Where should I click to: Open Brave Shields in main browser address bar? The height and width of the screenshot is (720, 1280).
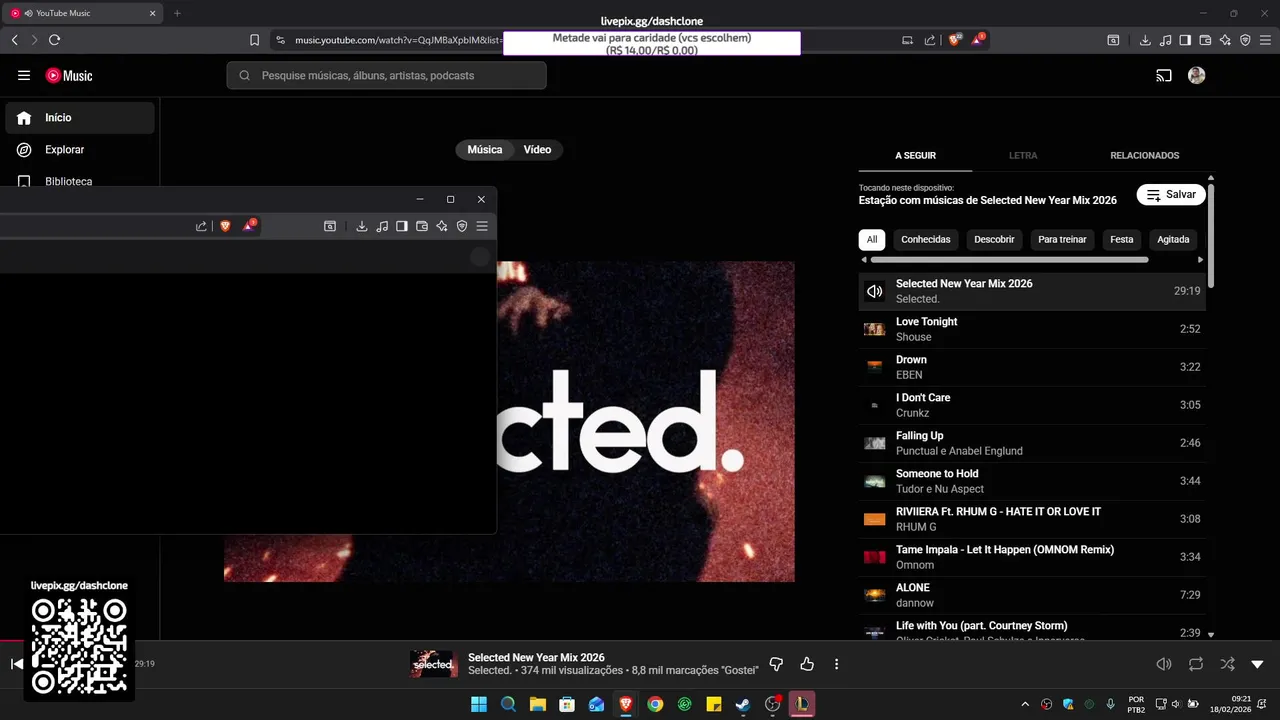[x=956, y=40]
